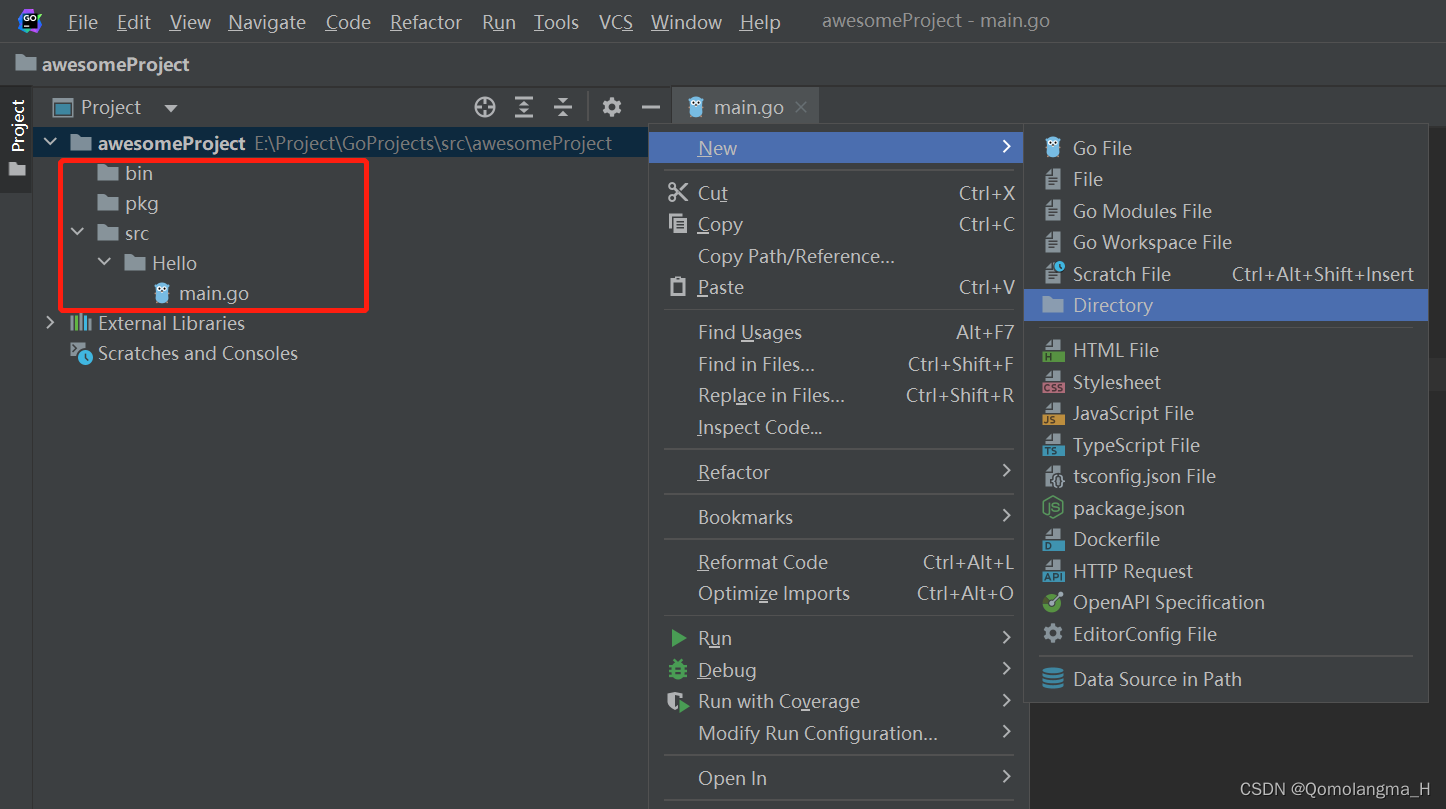Locate opened file with crosshair icon

pos(485,107)
